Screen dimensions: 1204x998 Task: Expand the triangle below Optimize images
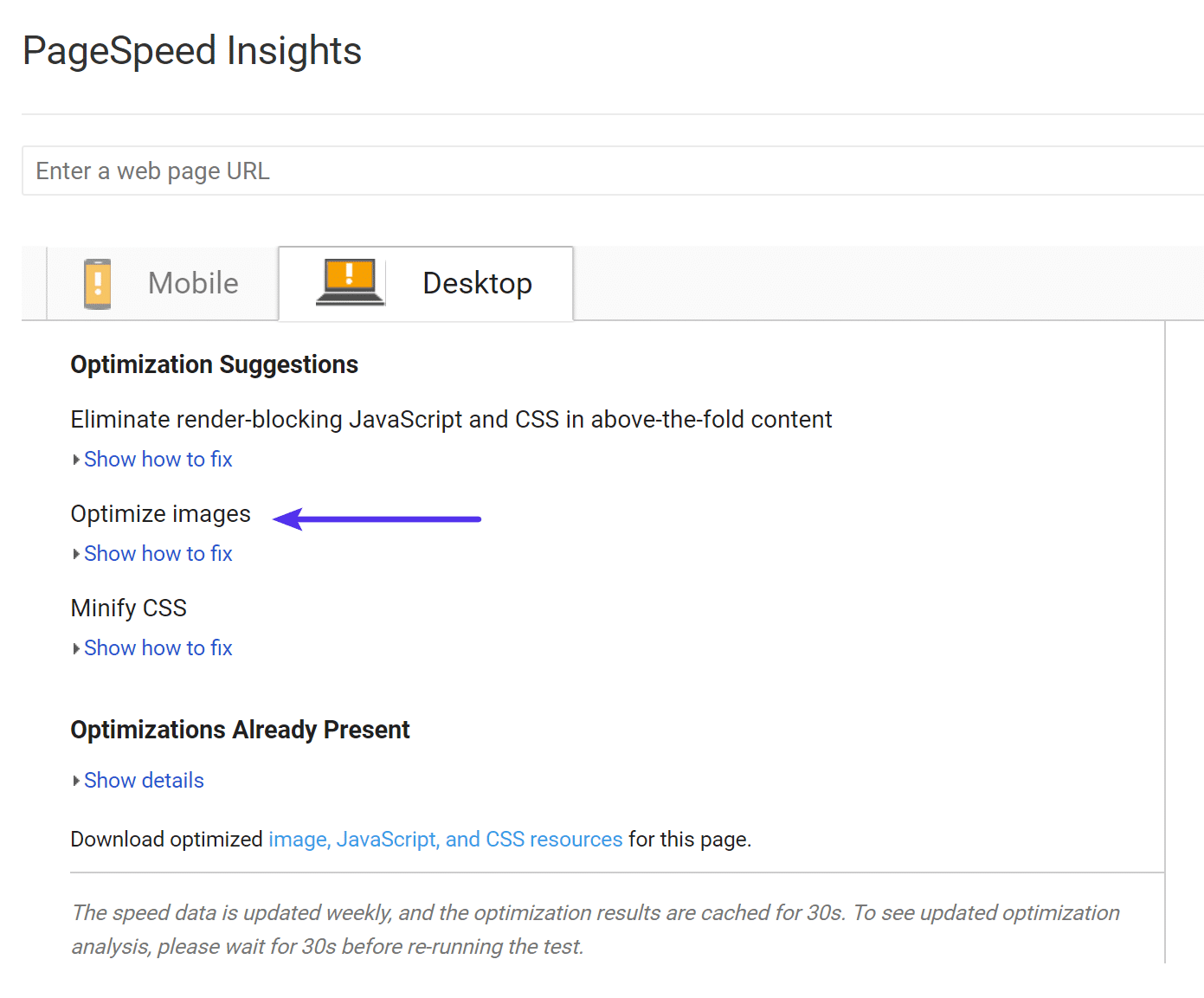pyautogui.click(x=76, y=554)
